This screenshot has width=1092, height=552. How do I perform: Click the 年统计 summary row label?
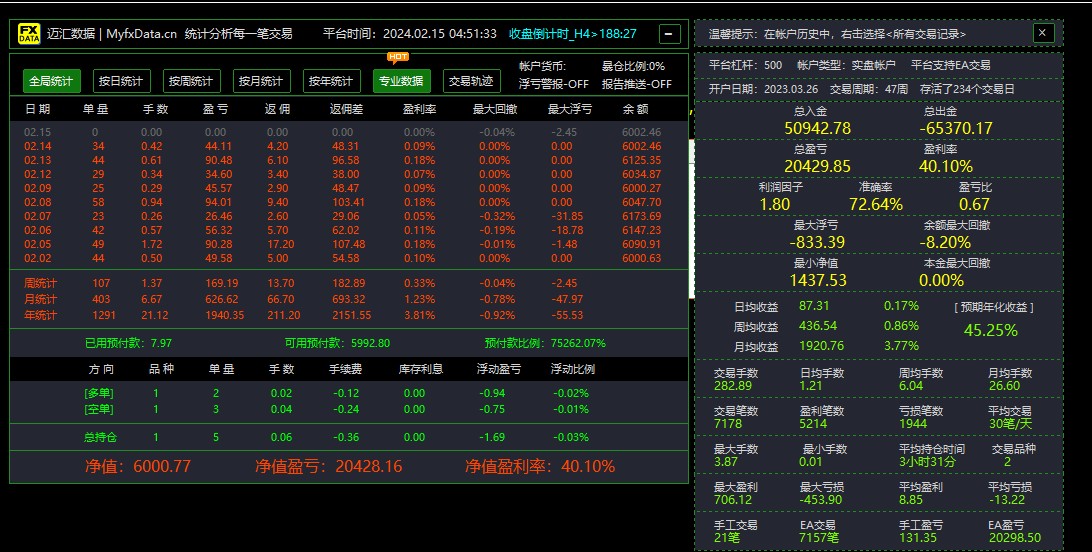40,315
